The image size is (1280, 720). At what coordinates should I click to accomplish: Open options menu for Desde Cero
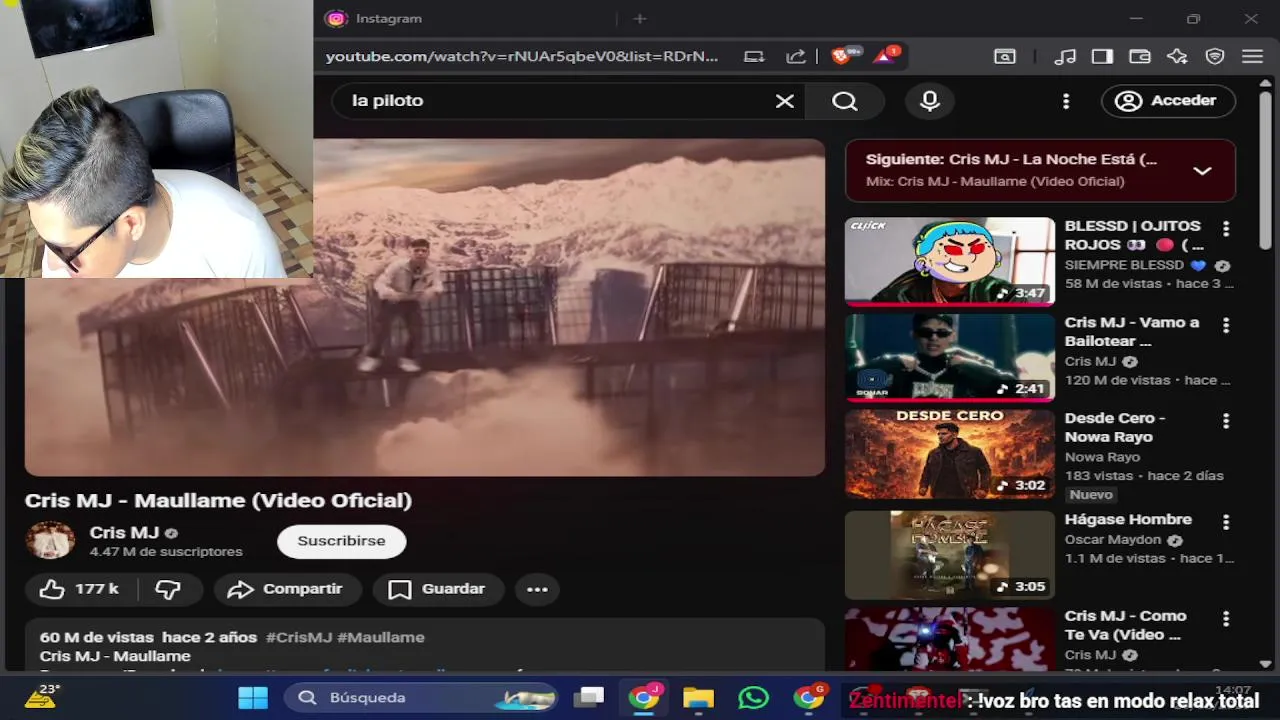coord(1226,421)
